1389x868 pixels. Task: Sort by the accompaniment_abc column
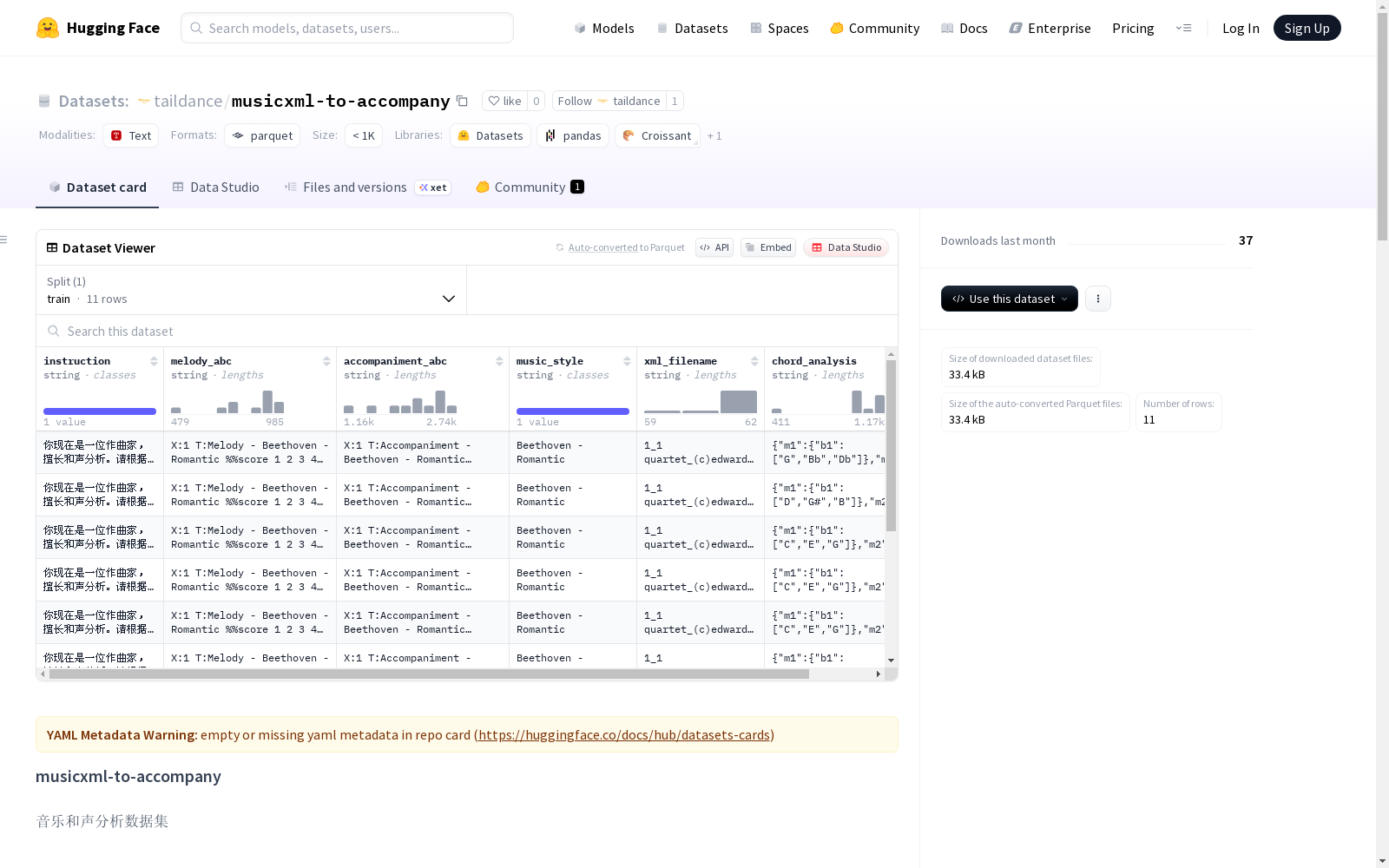click(x=499, y=361)
